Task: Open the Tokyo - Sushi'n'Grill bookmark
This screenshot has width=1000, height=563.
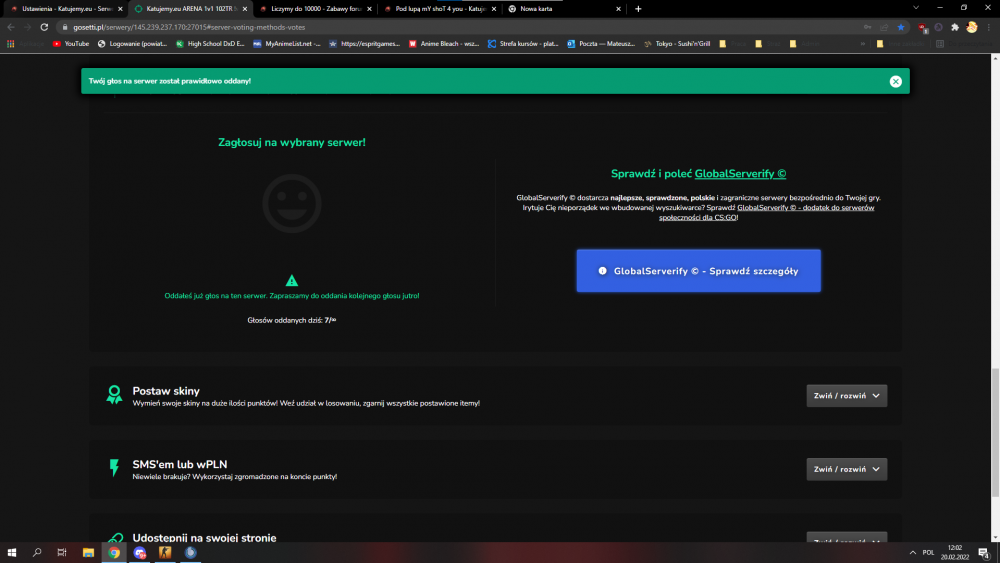Action: click(x=677, y=44)
